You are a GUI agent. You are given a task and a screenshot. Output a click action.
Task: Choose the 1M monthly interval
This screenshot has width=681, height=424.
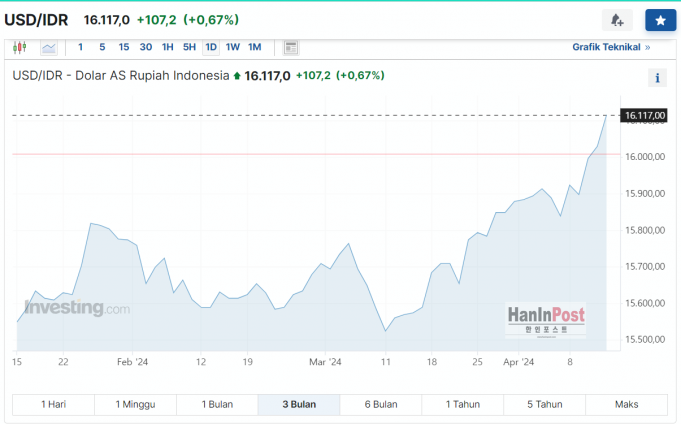[255, 47]
